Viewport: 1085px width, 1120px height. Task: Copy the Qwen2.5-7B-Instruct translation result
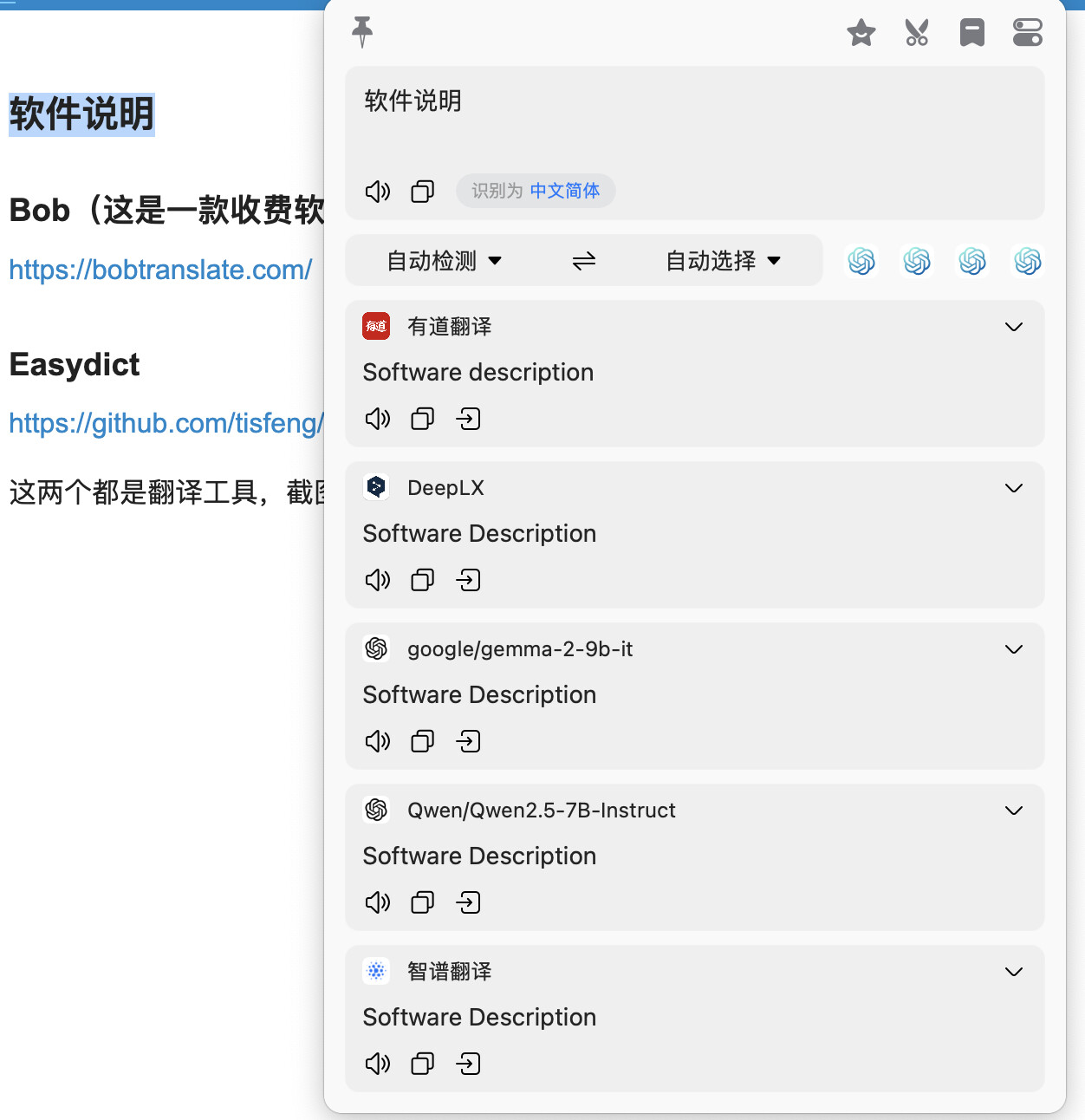click(x=423, y=902)
